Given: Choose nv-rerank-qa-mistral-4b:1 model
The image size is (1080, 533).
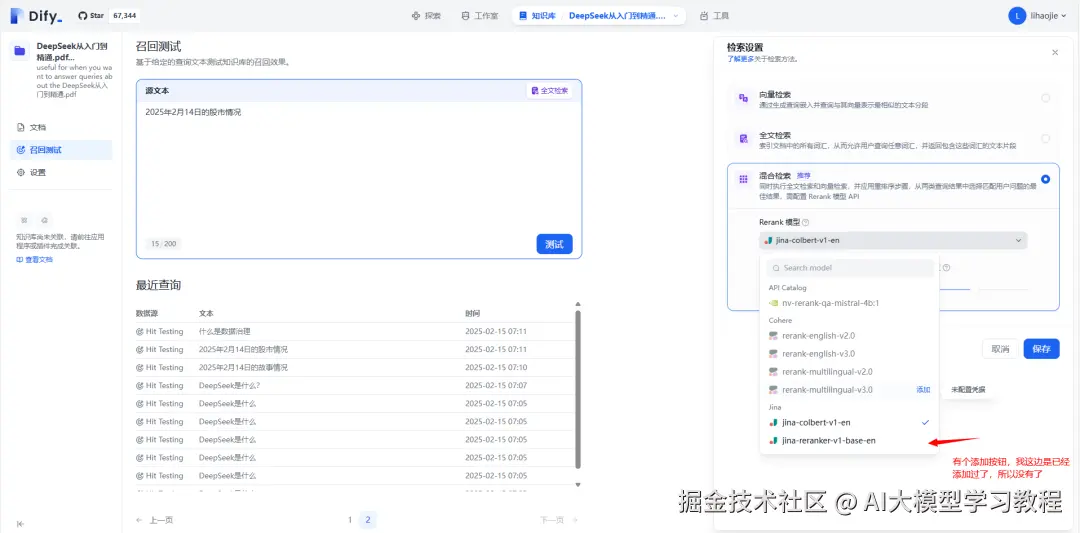Looking at the screenshot, I should coord(849,303).
